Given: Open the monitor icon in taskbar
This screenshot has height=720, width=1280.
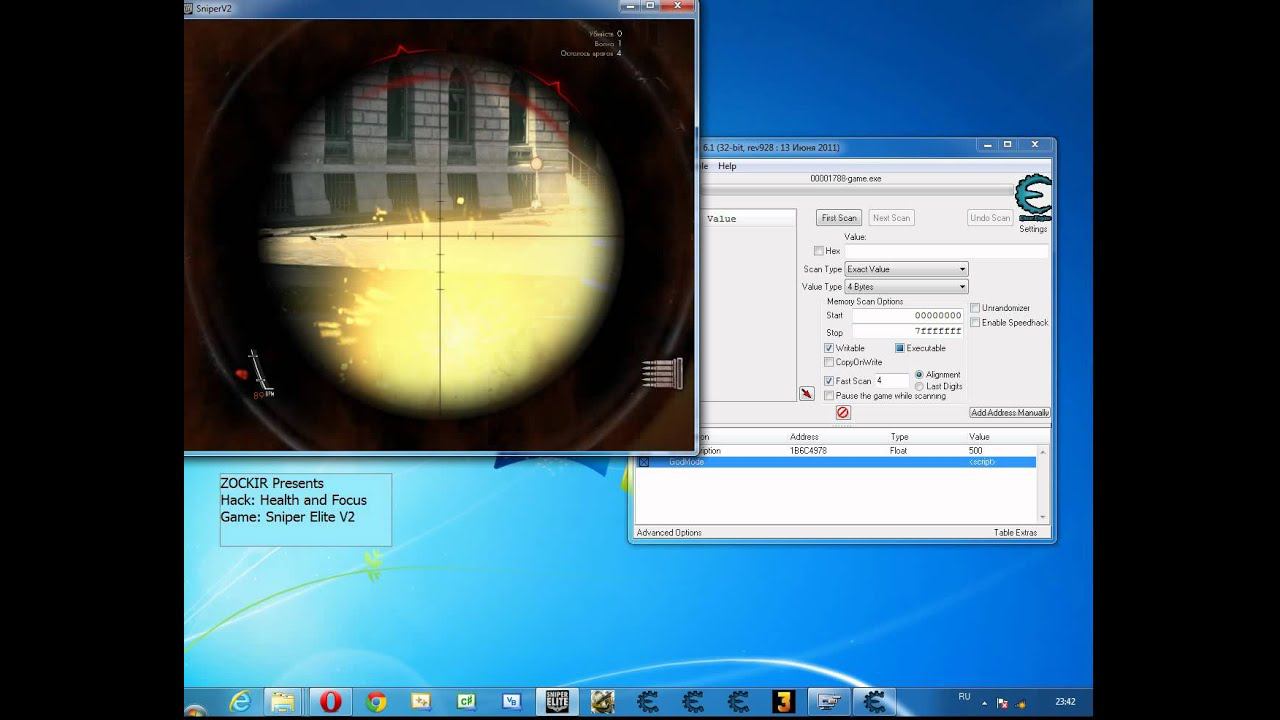Looking at the screenshot, I should (x=829, y=702).
